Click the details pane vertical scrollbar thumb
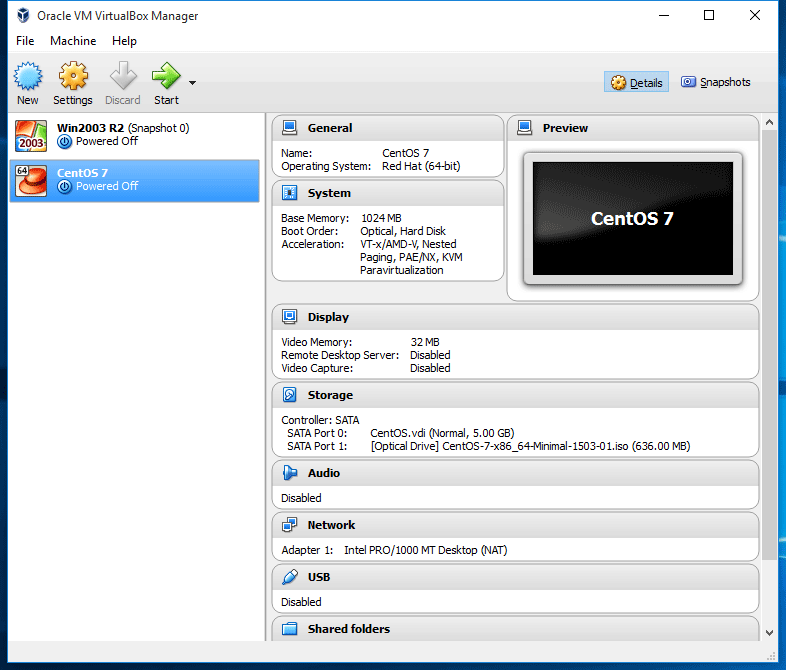 [x=769, y=345]
